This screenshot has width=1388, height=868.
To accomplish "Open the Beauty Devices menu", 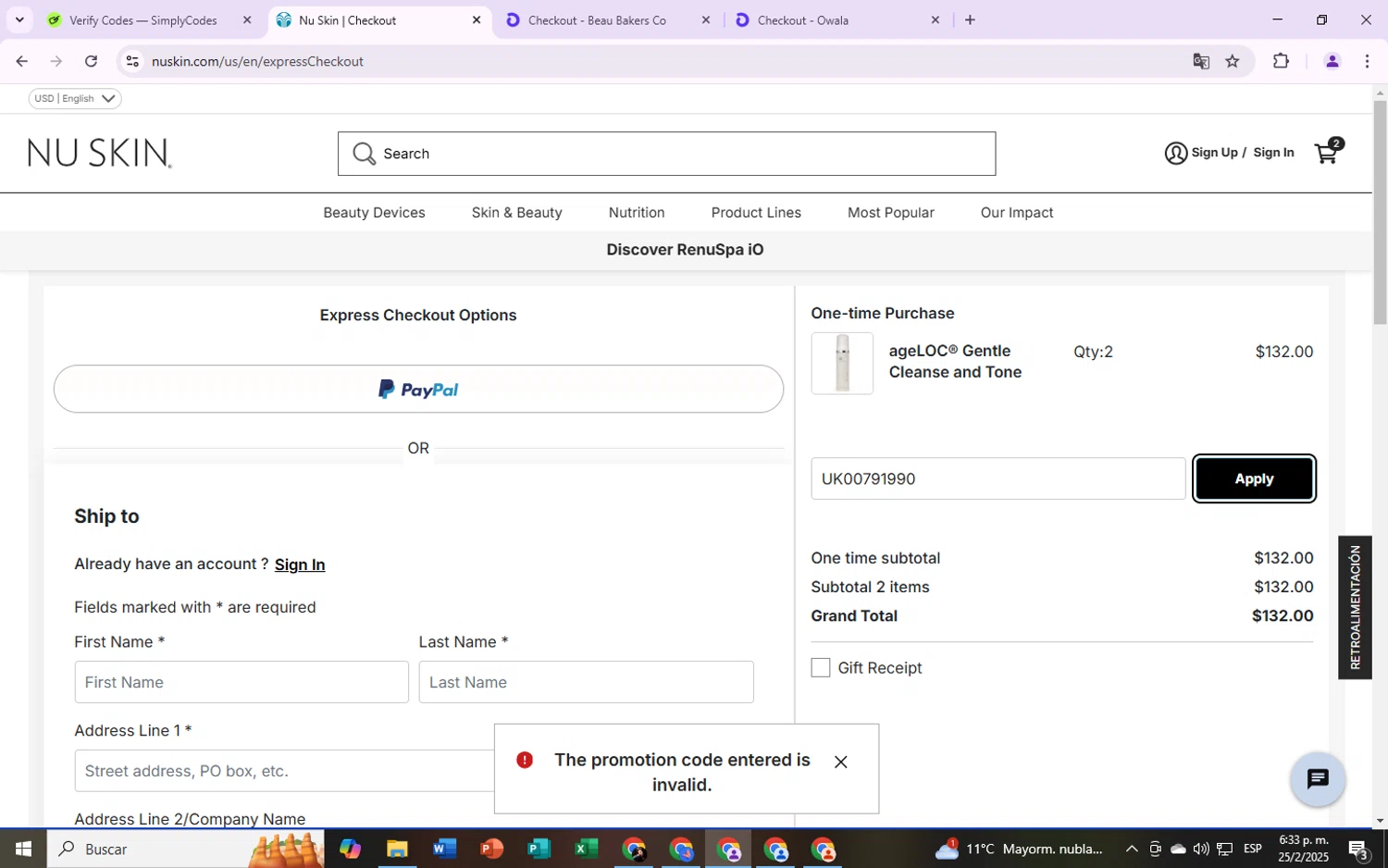I will (374, 213).
